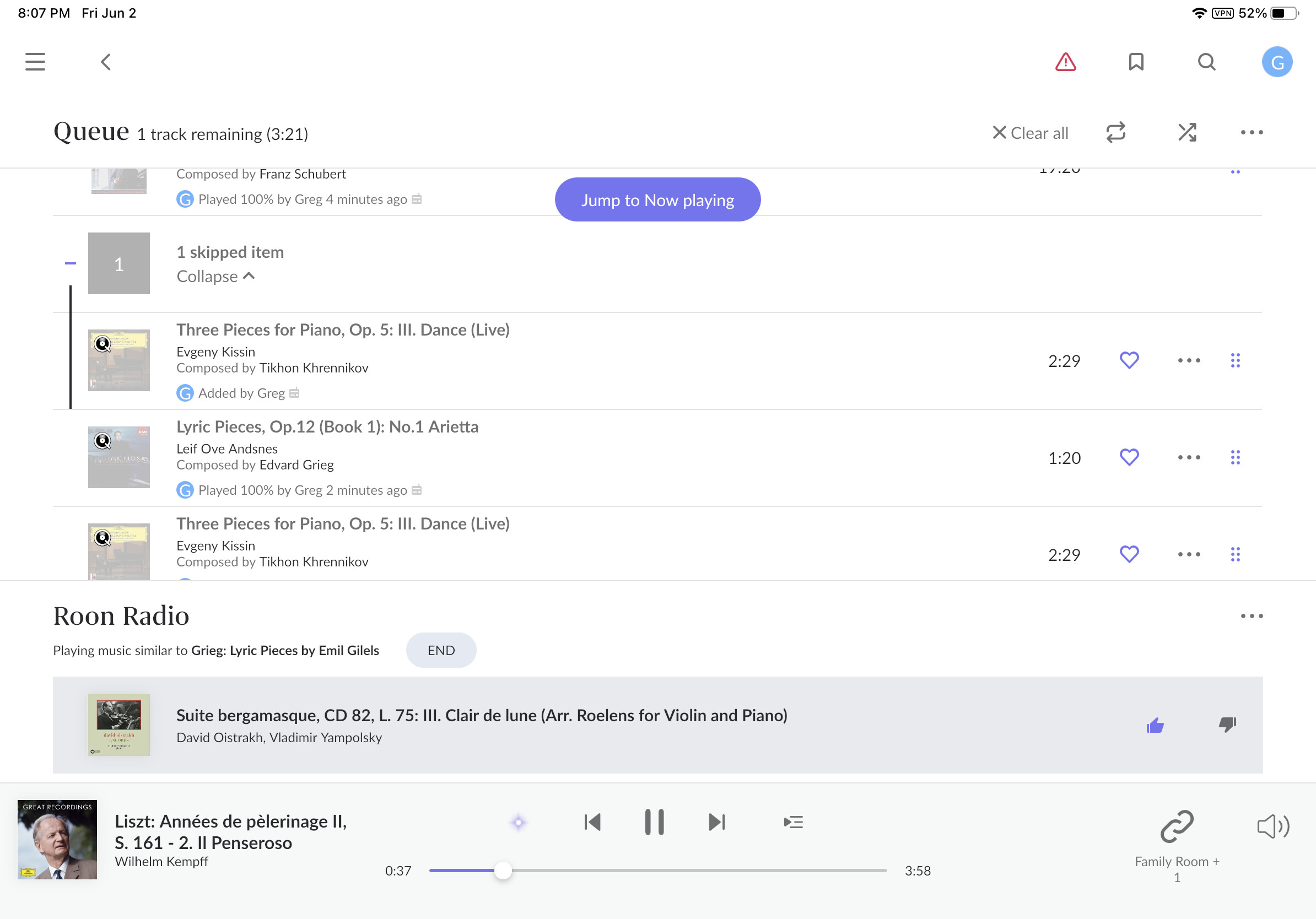Select Lyric Pieces Op.12 Arietta title
This screenshot has width=1316, height=919.
coord(327,426)
